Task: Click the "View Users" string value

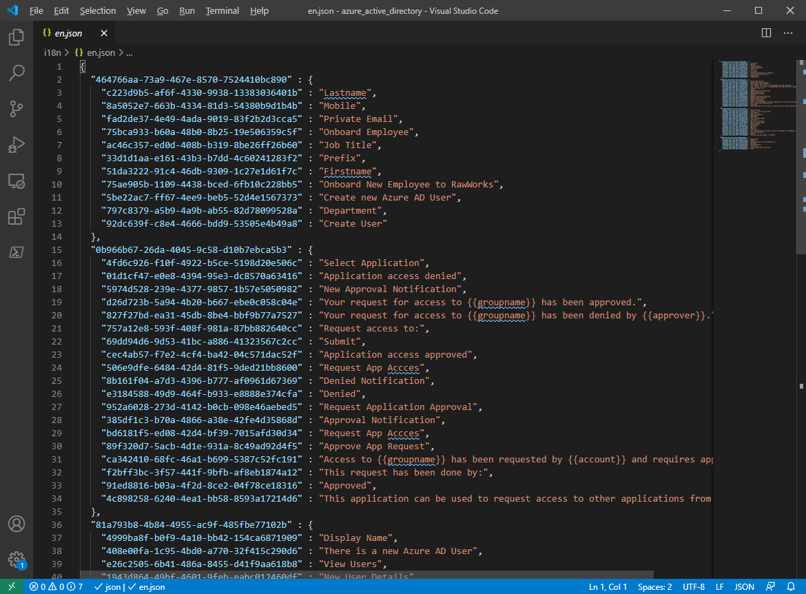Action: pyautogui.click(x=351, y=564)
